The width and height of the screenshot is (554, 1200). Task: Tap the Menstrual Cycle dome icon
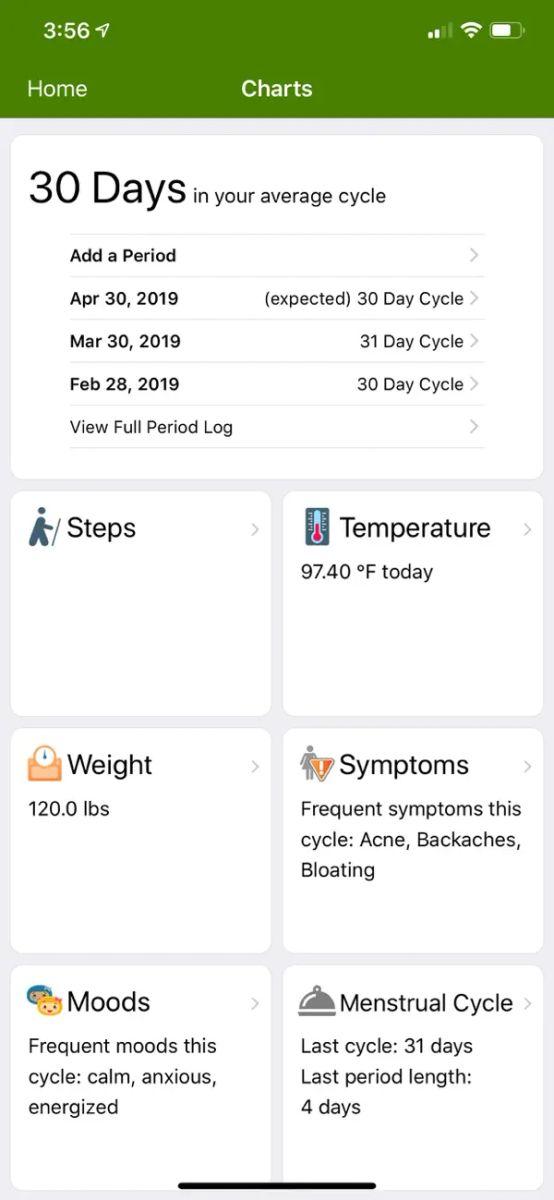tap(317, 1002)
